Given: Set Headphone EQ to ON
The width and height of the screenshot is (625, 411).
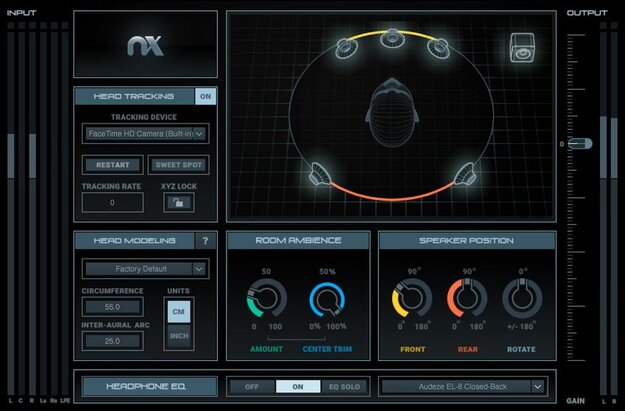Looking at the screenshot, I should (298, 387).
